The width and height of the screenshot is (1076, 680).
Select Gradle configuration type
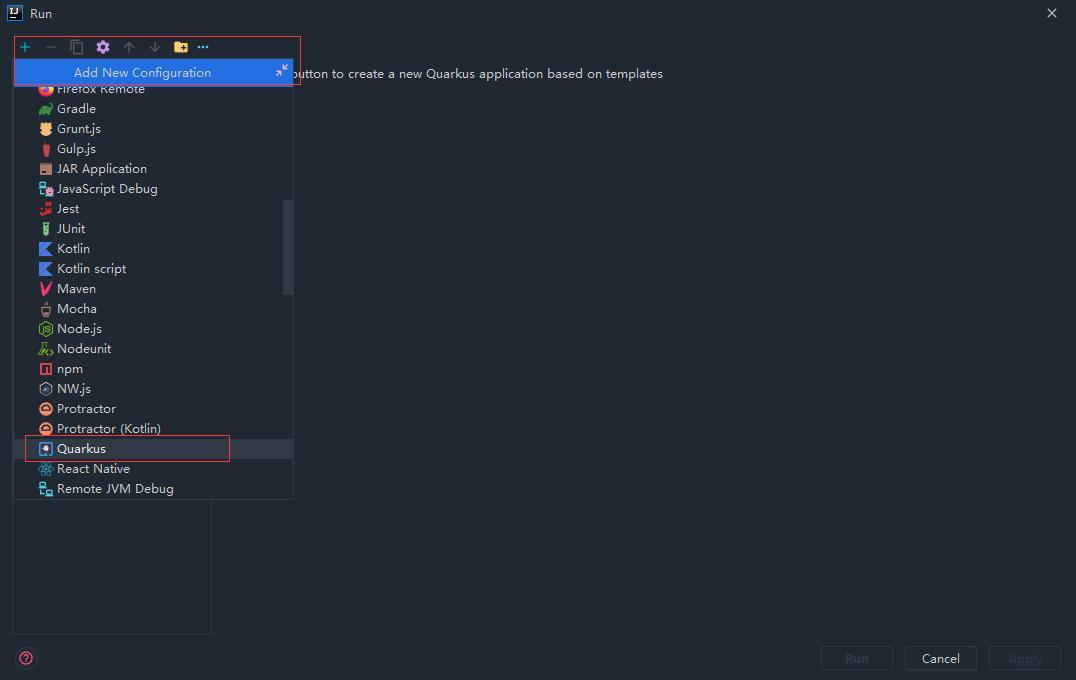click(x=154, y=109)
